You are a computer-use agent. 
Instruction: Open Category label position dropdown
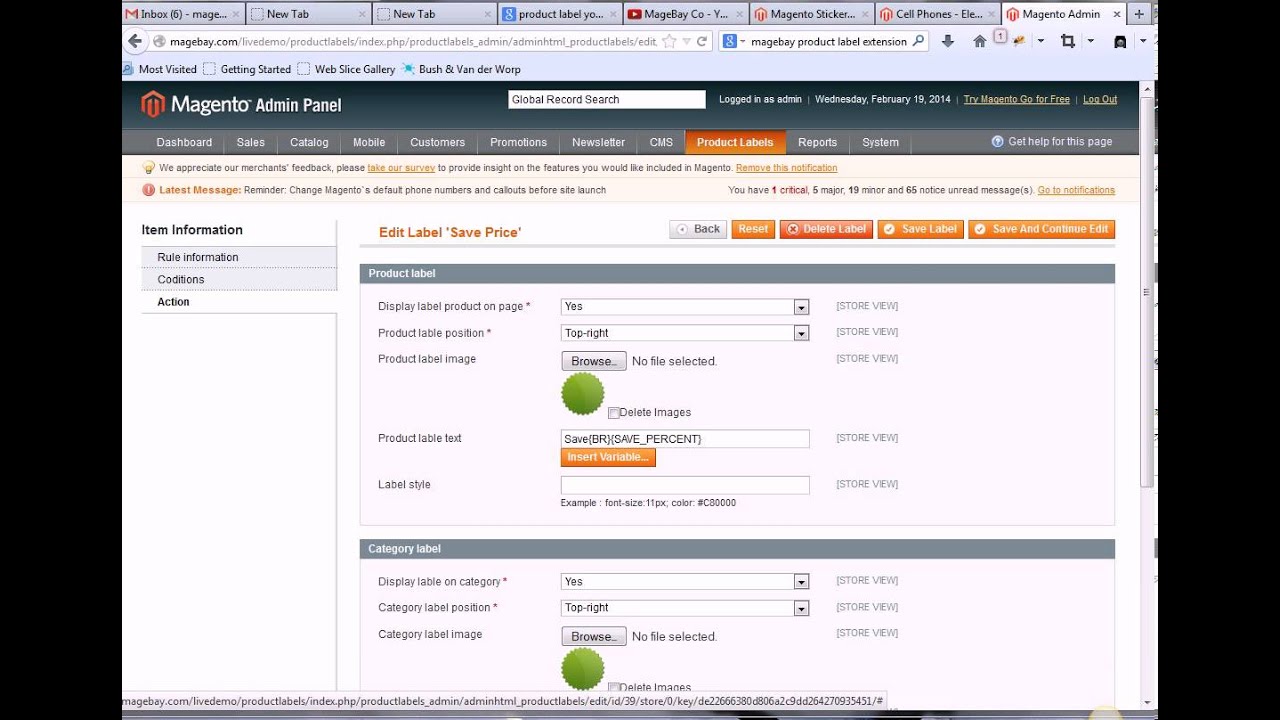(685, 608)
